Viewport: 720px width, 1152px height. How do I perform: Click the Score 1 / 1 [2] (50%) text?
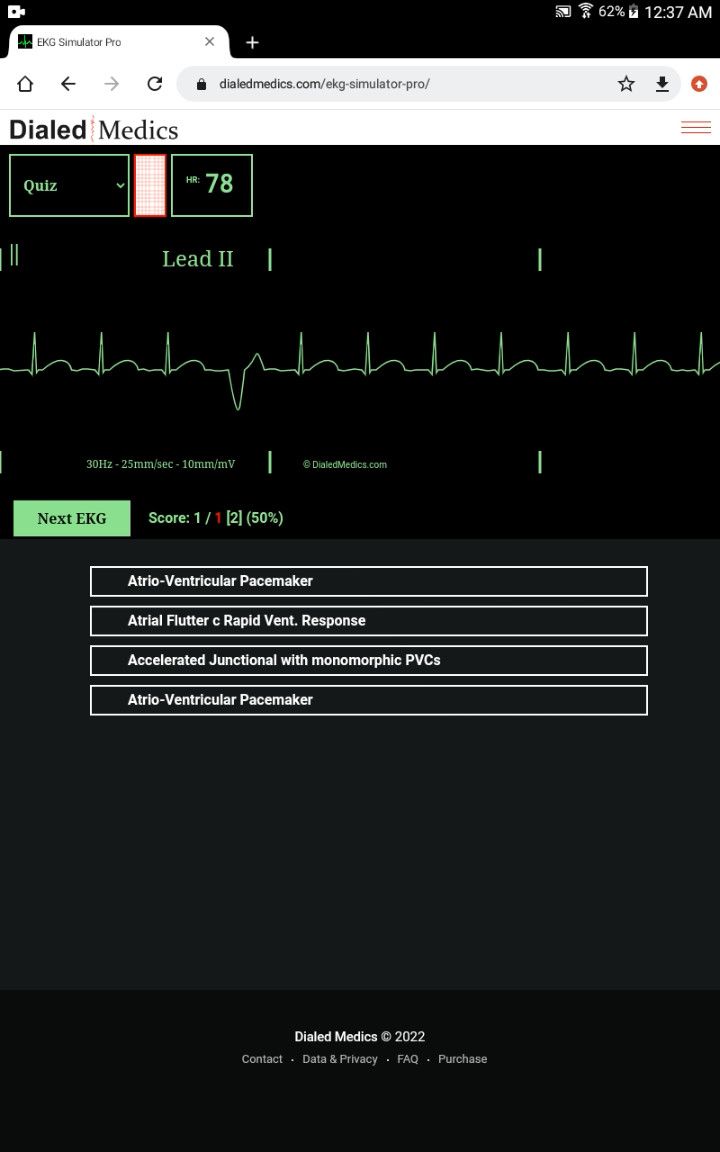click(x=216, y=518)
